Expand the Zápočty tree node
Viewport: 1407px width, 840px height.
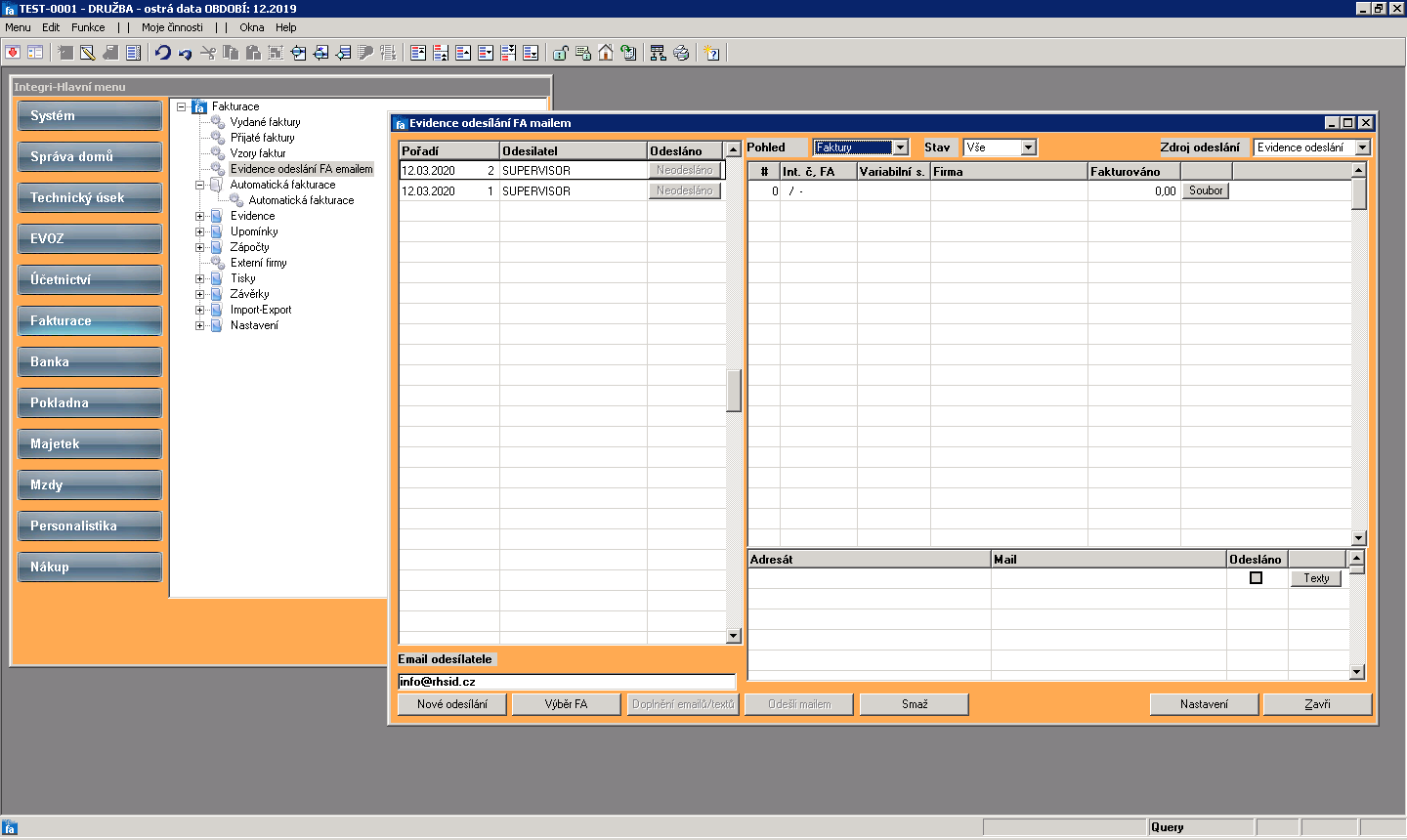[x=199, y=247]
